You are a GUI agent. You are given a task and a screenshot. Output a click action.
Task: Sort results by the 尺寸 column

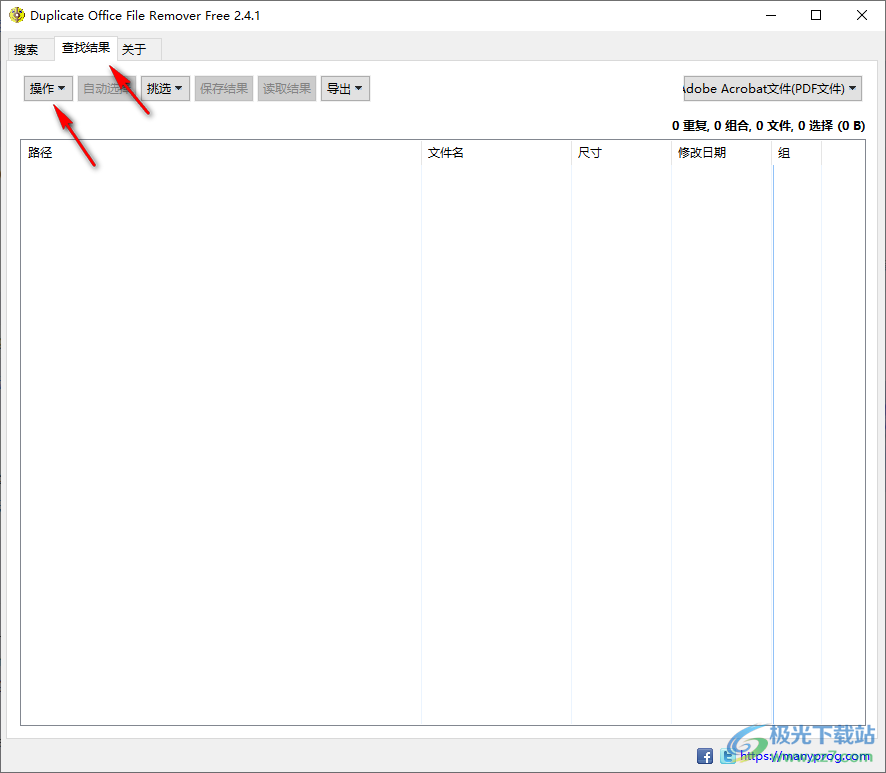[588, 152]
